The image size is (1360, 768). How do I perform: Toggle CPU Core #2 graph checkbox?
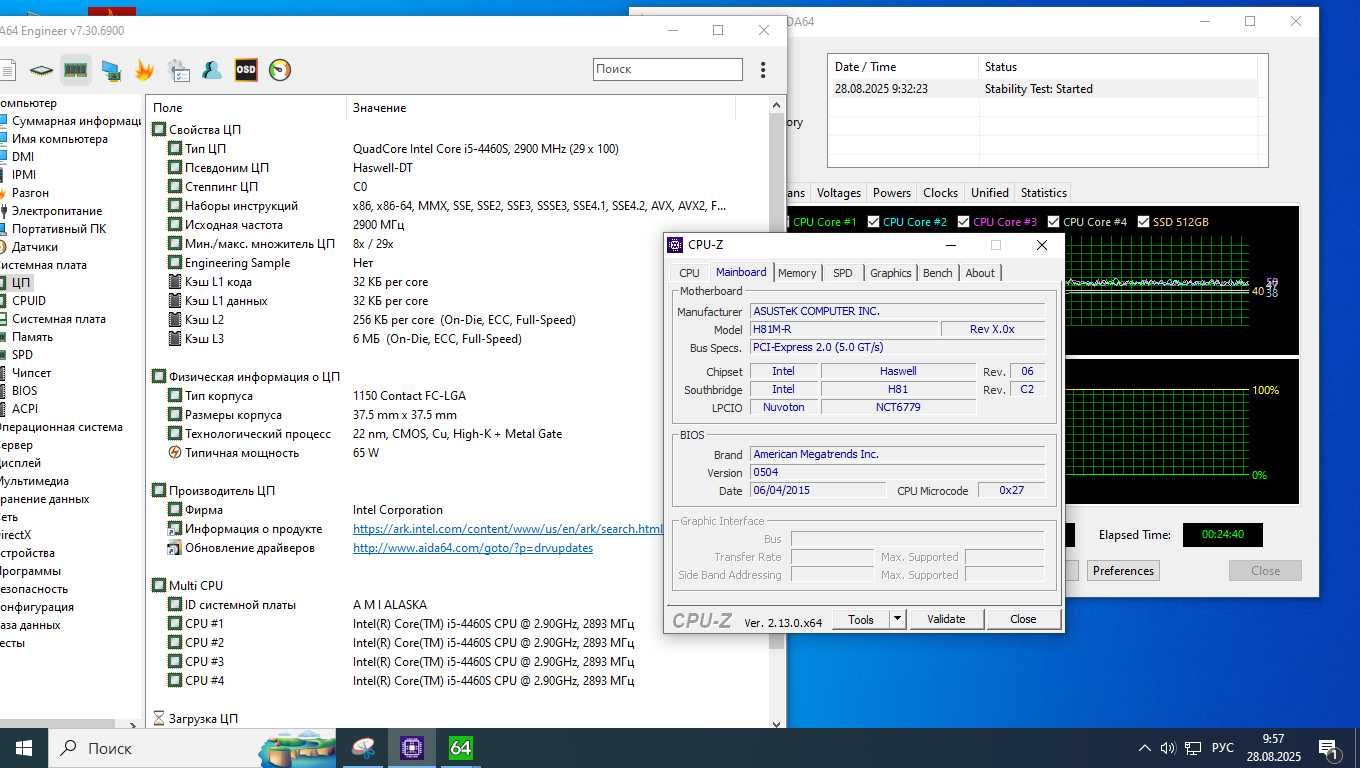[x=874, y=222]
